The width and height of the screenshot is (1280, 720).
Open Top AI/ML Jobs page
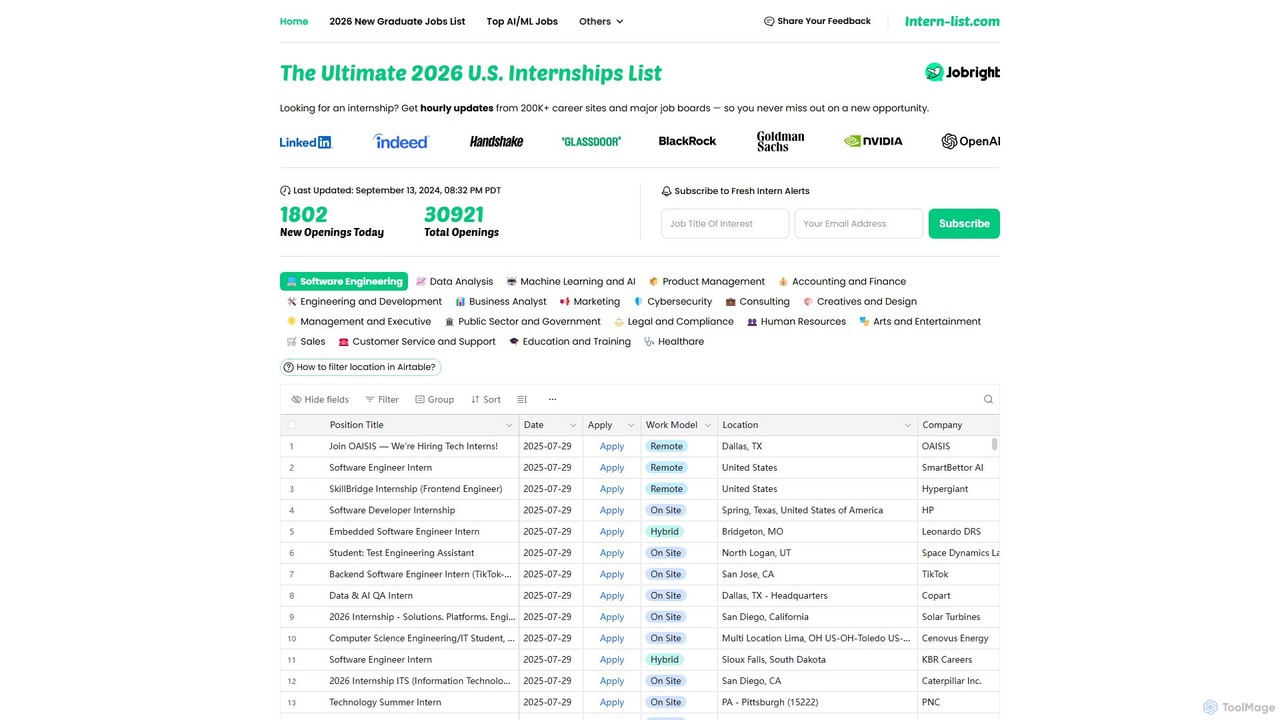(522, 21)
